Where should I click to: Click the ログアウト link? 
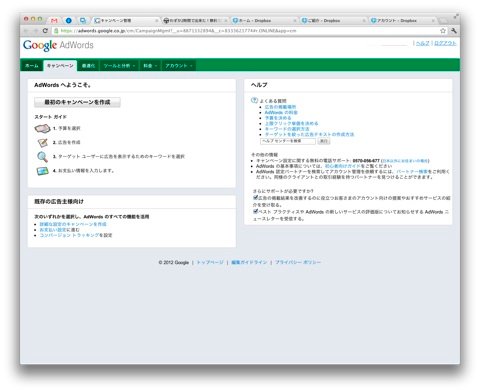pyautogui.click(x=445, y=43)
